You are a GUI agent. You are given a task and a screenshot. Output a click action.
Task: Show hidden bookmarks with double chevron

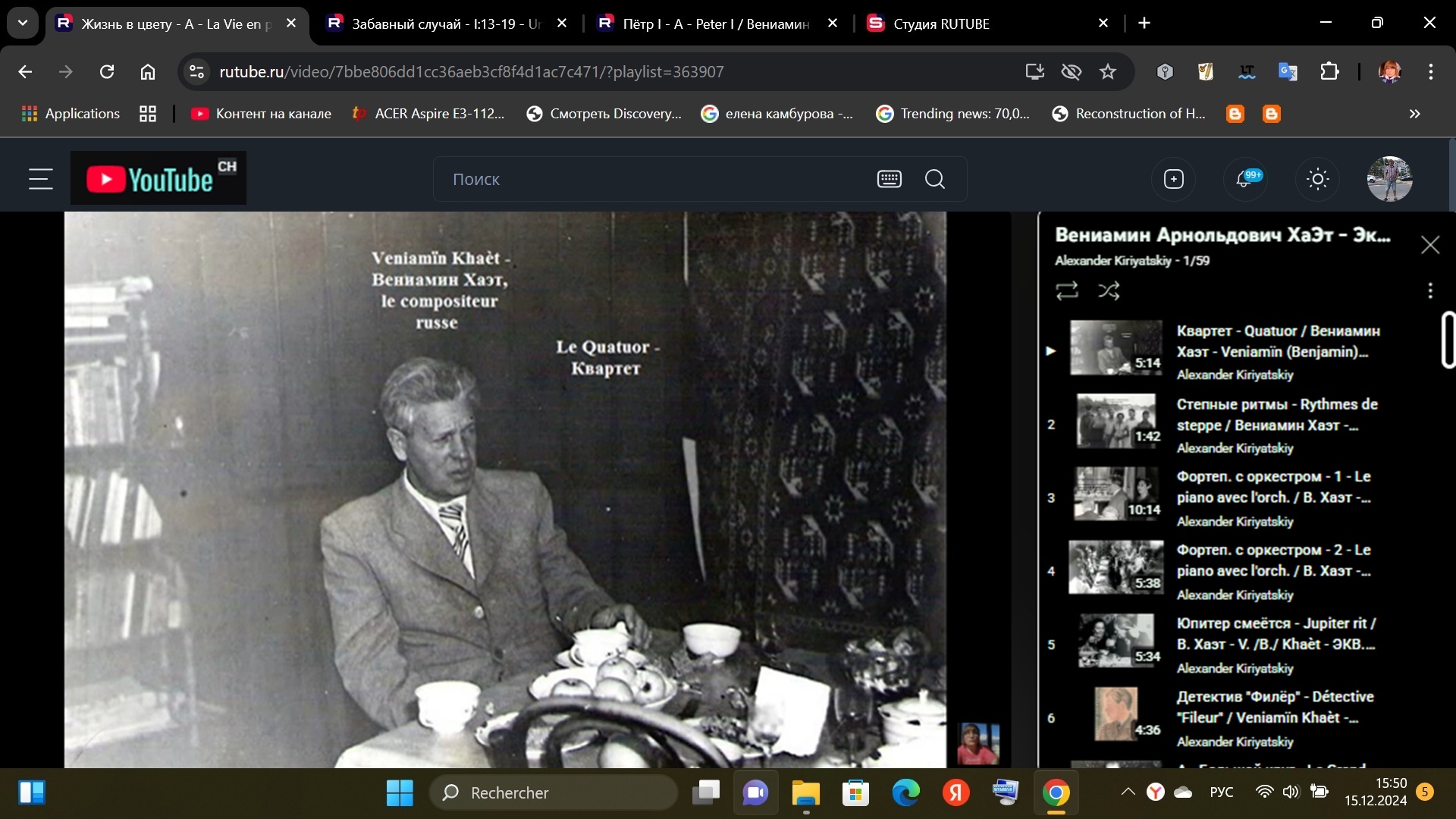(x=1414, y=114)
